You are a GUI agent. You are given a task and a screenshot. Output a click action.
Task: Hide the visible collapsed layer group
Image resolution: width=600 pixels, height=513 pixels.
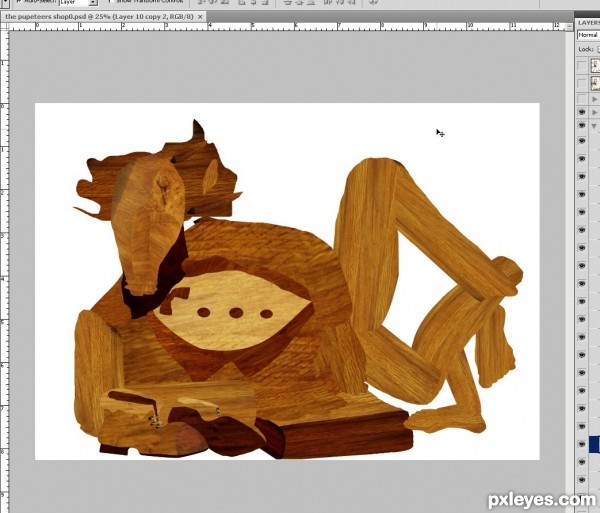pyautogui.click(x=582, y=112)
